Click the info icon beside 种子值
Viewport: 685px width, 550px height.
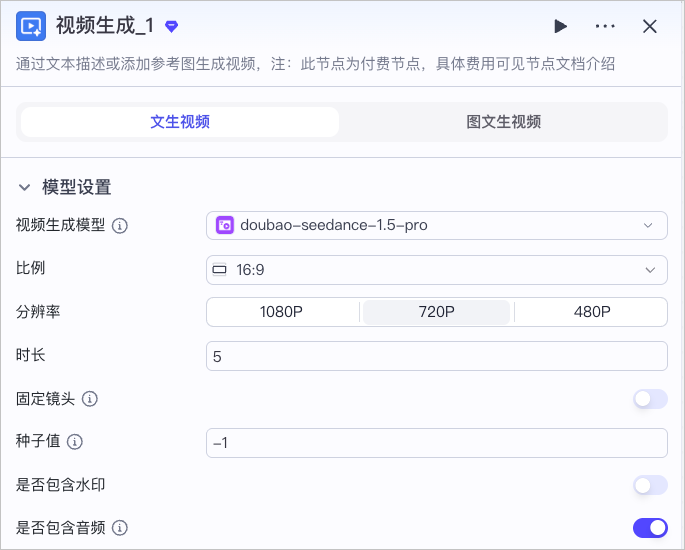tap(75, 442)
